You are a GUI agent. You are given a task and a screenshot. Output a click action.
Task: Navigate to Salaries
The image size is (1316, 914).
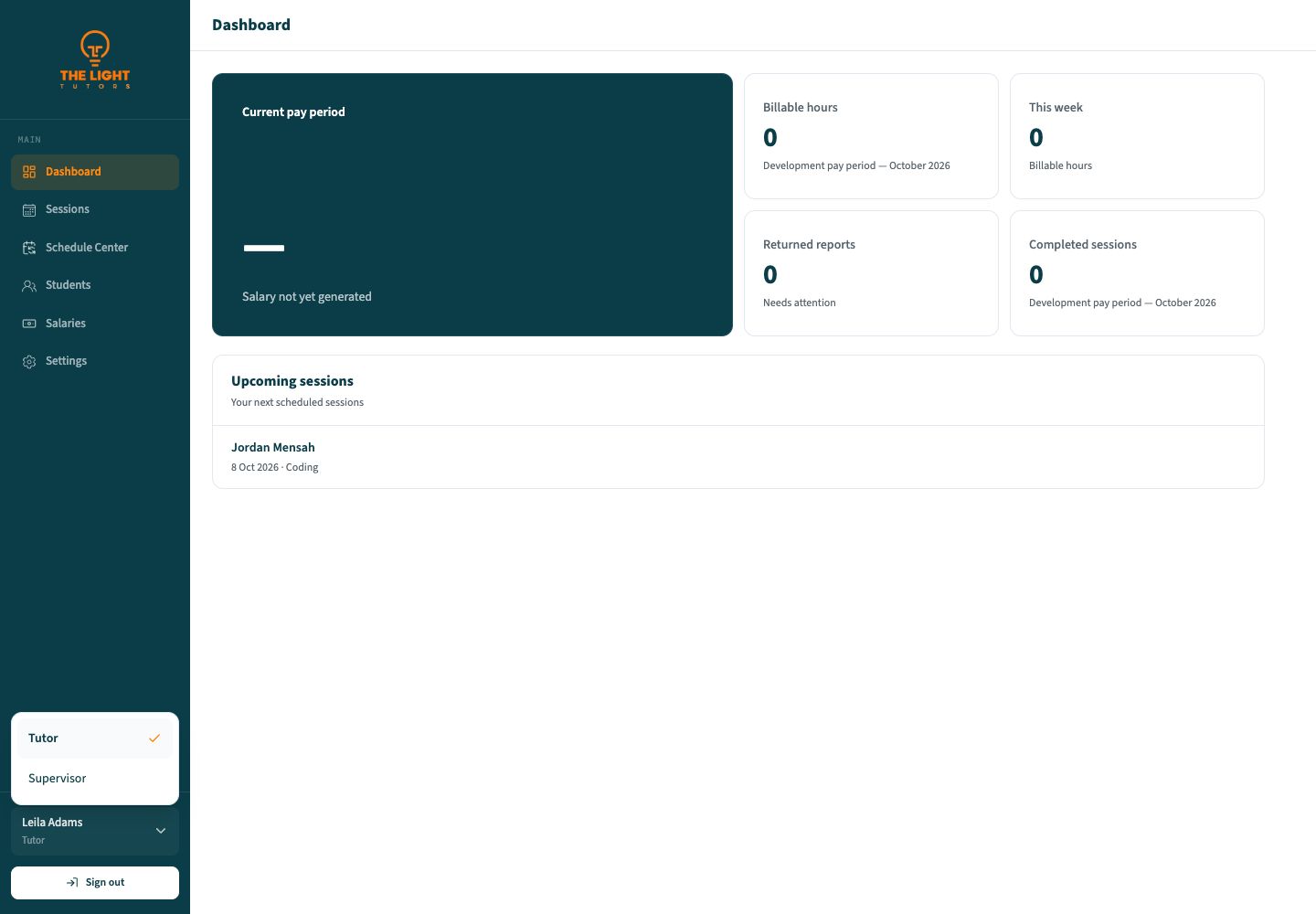[x=95, y=324]
